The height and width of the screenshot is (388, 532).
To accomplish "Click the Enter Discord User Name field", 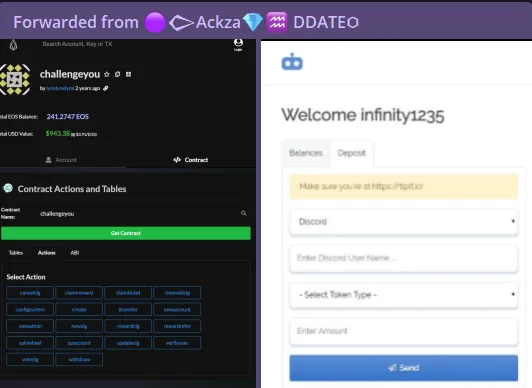I will pos(404,258).
